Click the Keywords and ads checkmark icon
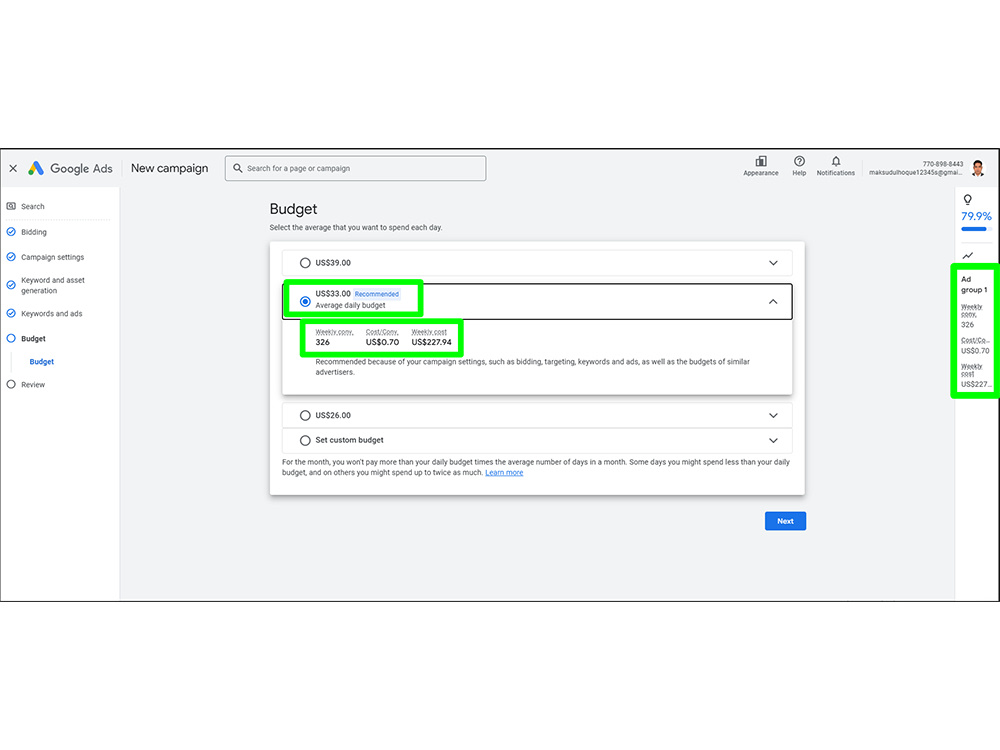Image resolution: width=1000 pixels, height=750 pixels. [11, 313]
